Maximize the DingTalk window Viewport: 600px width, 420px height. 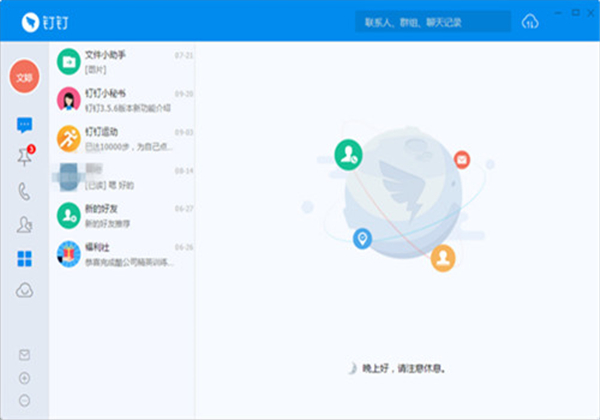pos(575,13)
